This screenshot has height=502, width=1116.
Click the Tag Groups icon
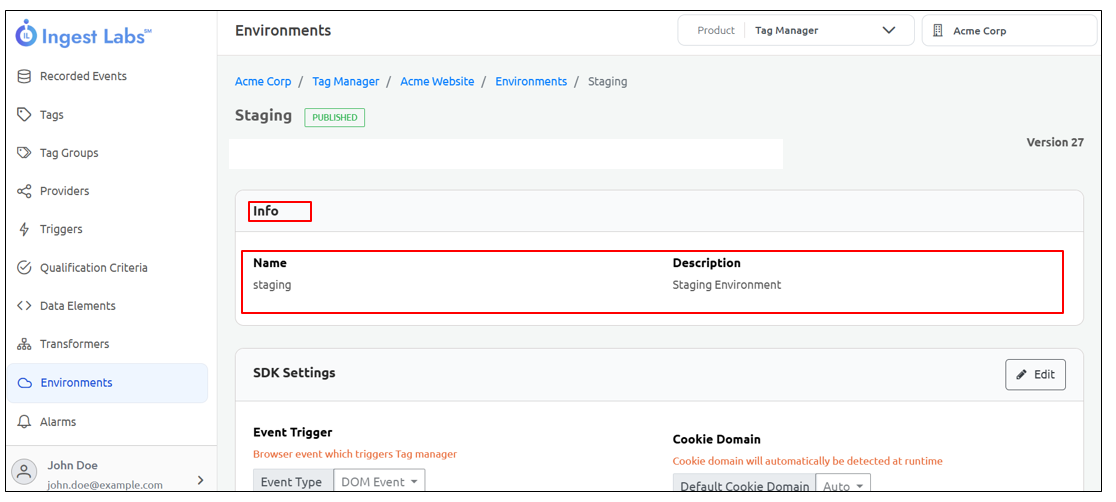click(x=25, y=153)
